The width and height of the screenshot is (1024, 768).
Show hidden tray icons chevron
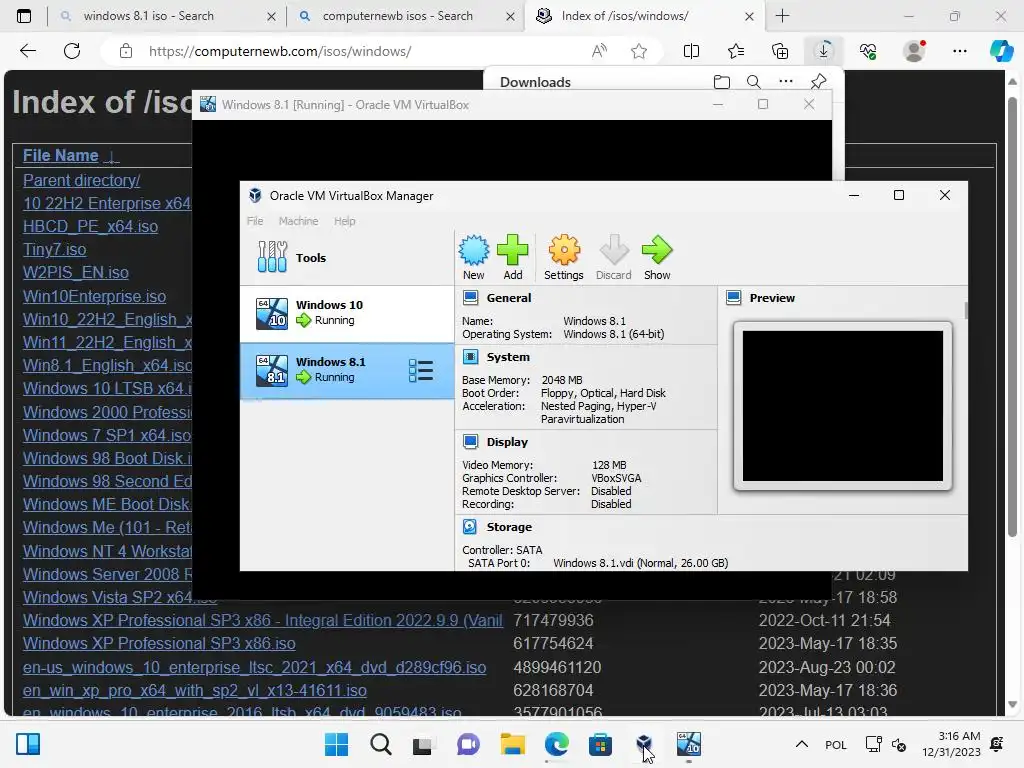coord(801,744)
